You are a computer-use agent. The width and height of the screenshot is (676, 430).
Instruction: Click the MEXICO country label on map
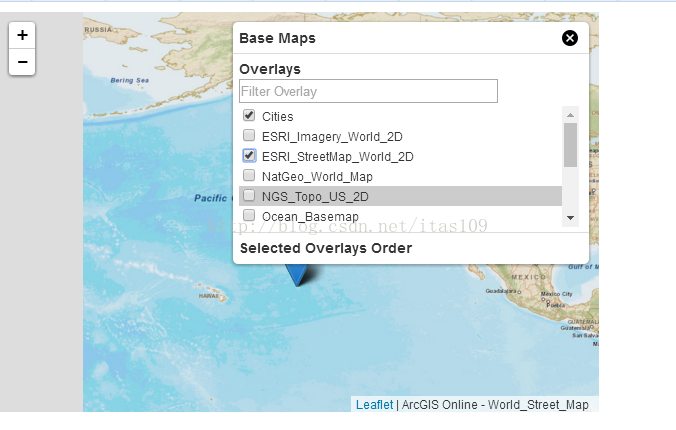coord(528,277)
